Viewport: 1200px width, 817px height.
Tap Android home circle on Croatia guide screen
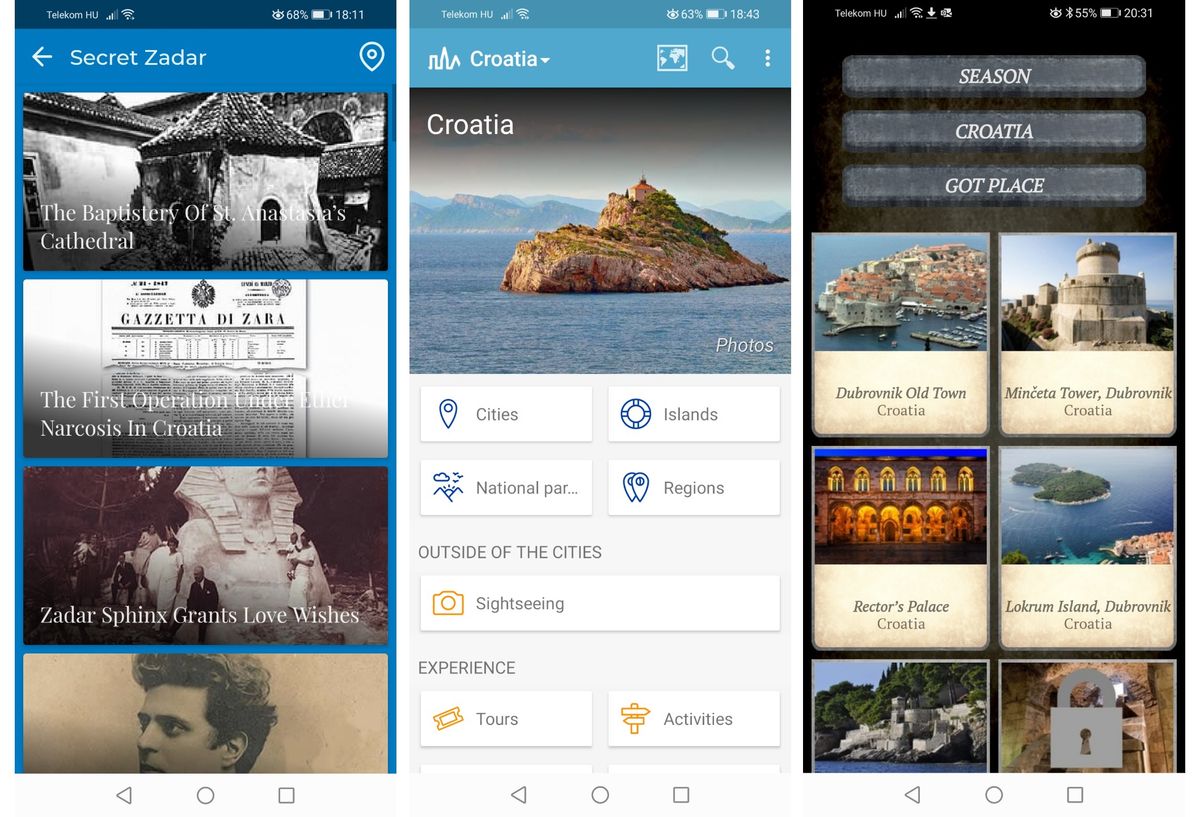(600, 795)
